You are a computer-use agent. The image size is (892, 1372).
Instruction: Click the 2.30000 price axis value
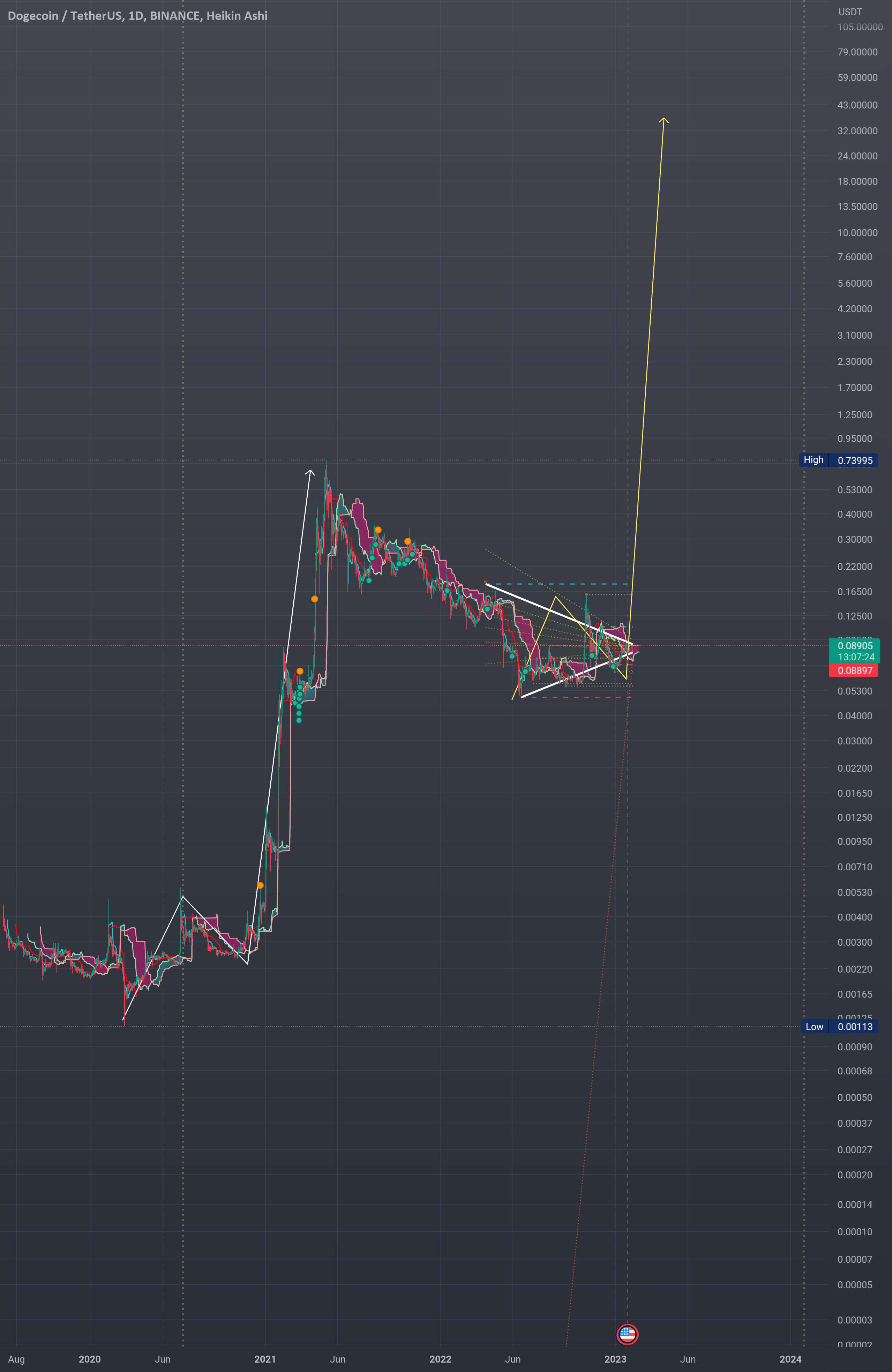(x=855, y=361)
